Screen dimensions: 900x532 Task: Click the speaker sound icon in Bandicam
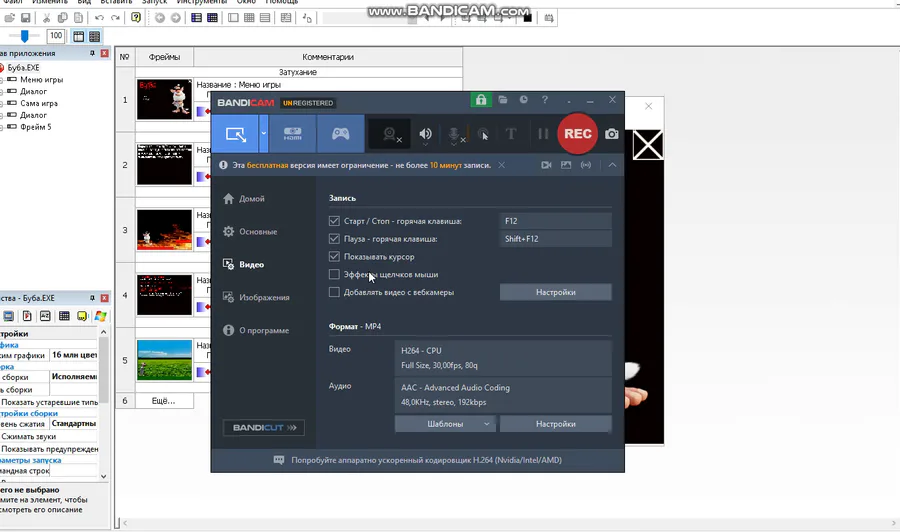coord(425,134)
